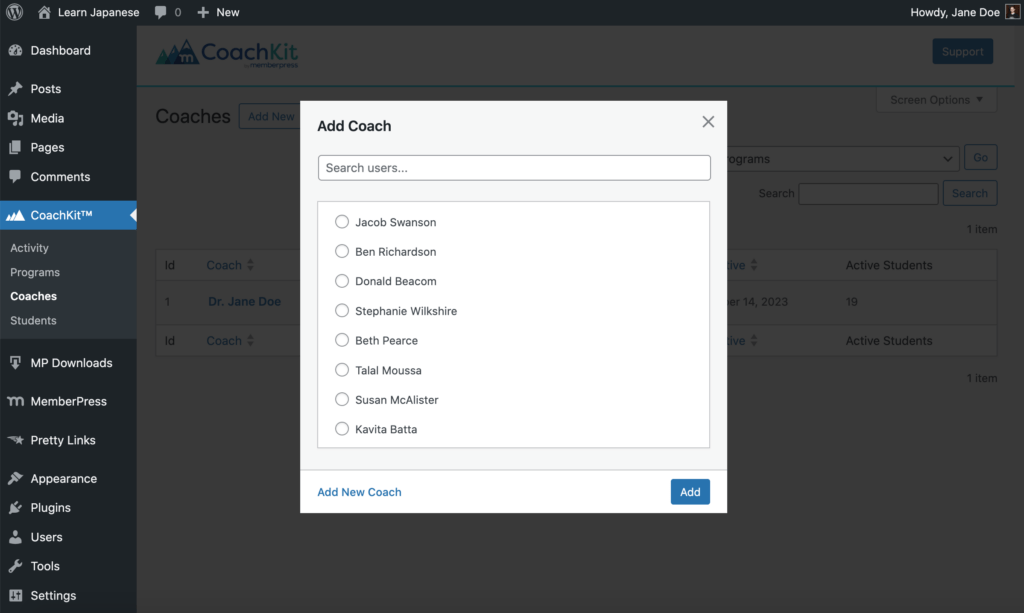Image resolution: width=1024 pixels, height=613 pixels.
Task: Open the Plugins plug icon
Action: [15, 508]
